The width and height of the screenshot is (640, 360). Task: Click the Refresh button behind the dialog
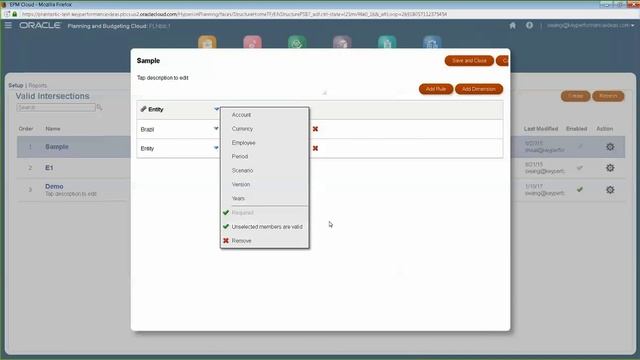pos(608,96)
